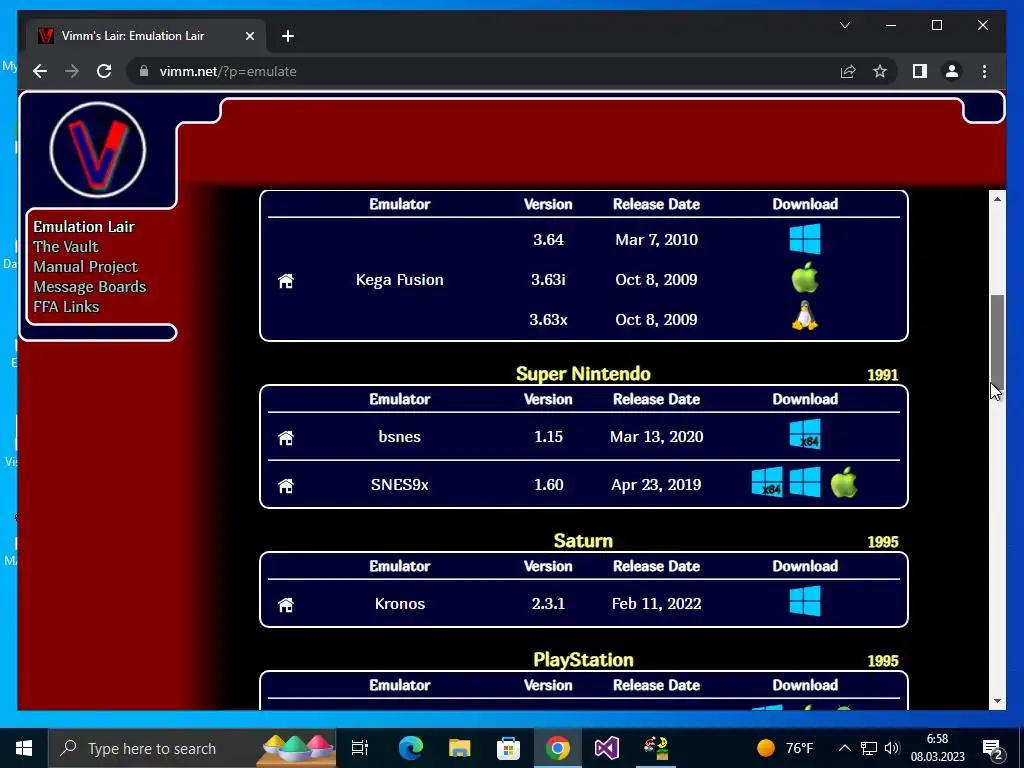Click the Feb 11, 2022 release date
This screenshot has height=768, width=1024.
pos(656,603)
